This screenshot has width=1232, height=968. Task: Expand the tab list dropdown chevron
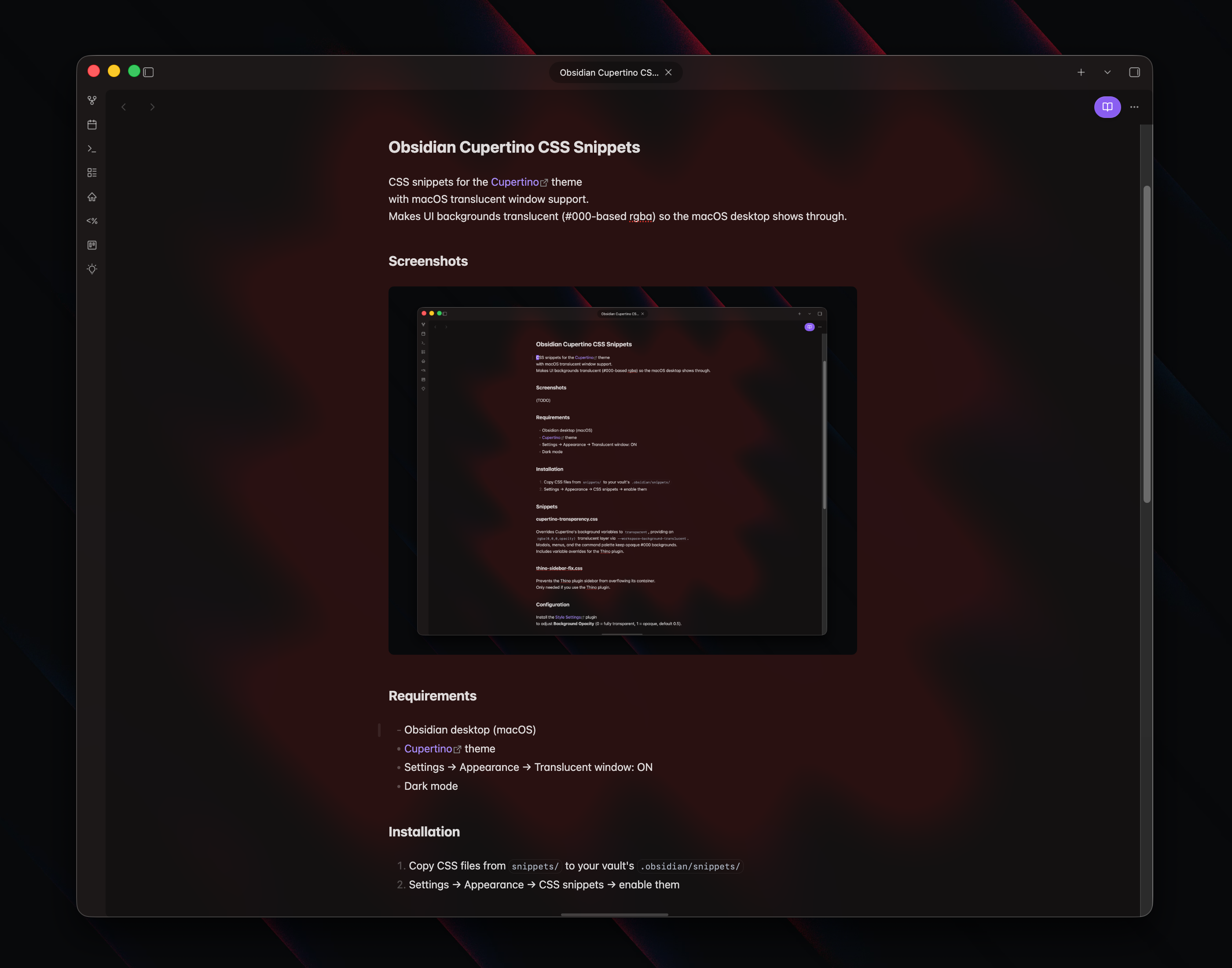[x=1107, y=72]
